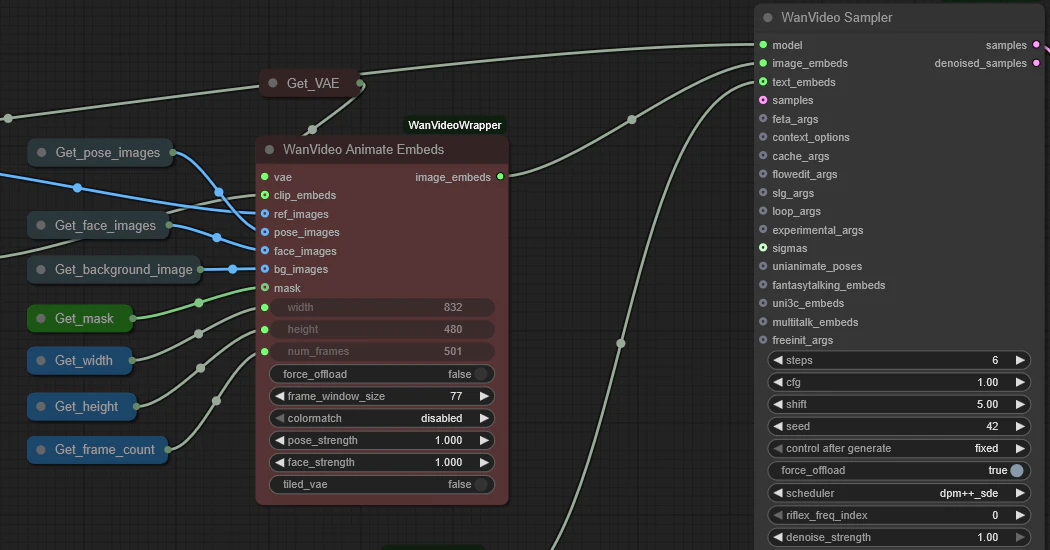Click the Get_face_images node collapse dot

tap(41, 225)
